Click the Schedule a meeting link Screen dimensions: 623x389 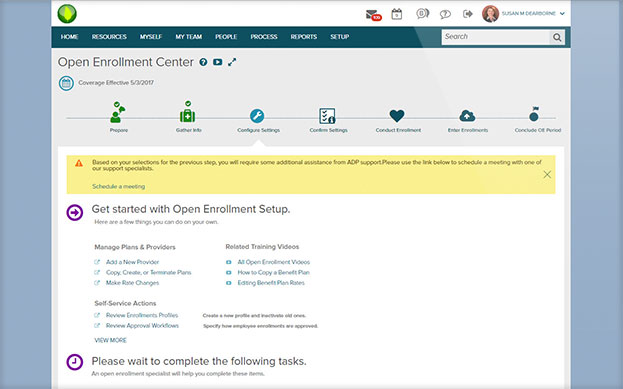[x=118, y=186]
